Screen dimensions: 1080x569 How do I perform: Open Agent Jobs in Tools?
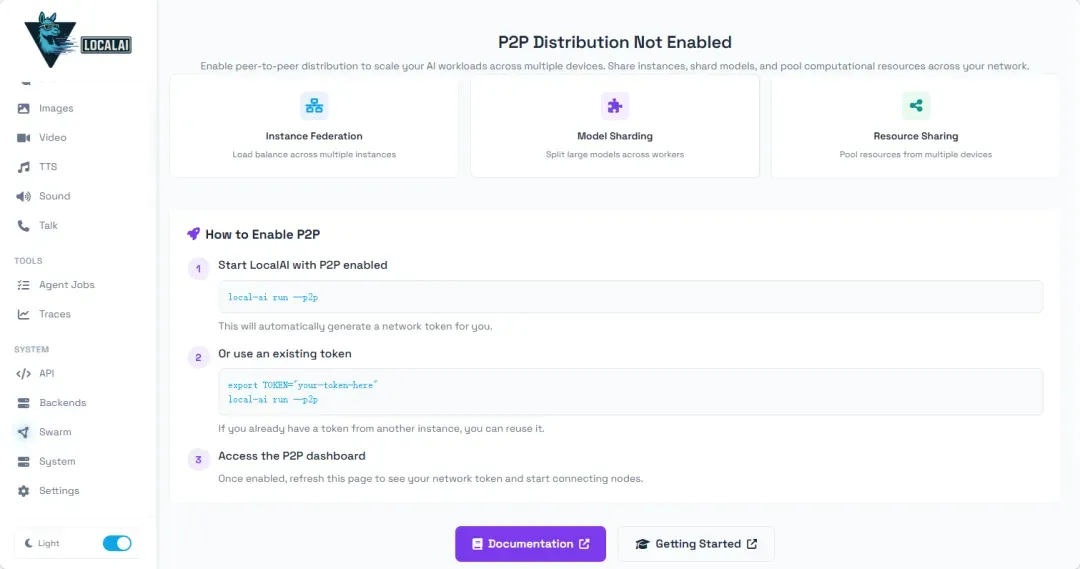[66, 285]
